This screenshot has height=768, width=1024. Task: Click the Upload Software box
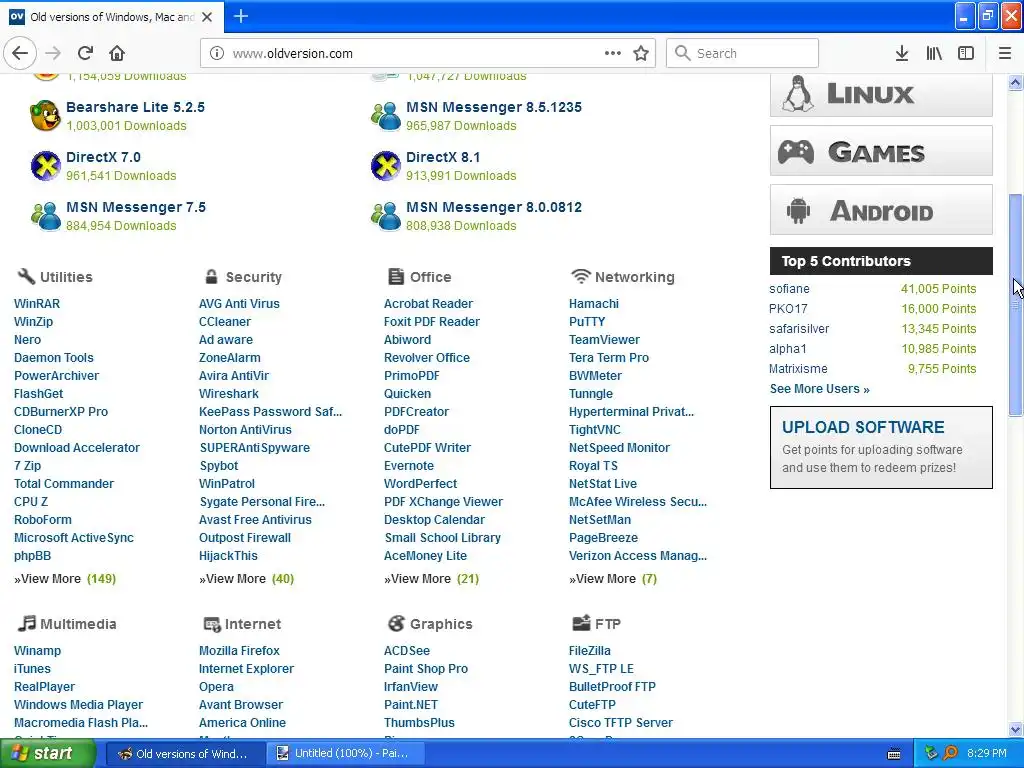881,447
